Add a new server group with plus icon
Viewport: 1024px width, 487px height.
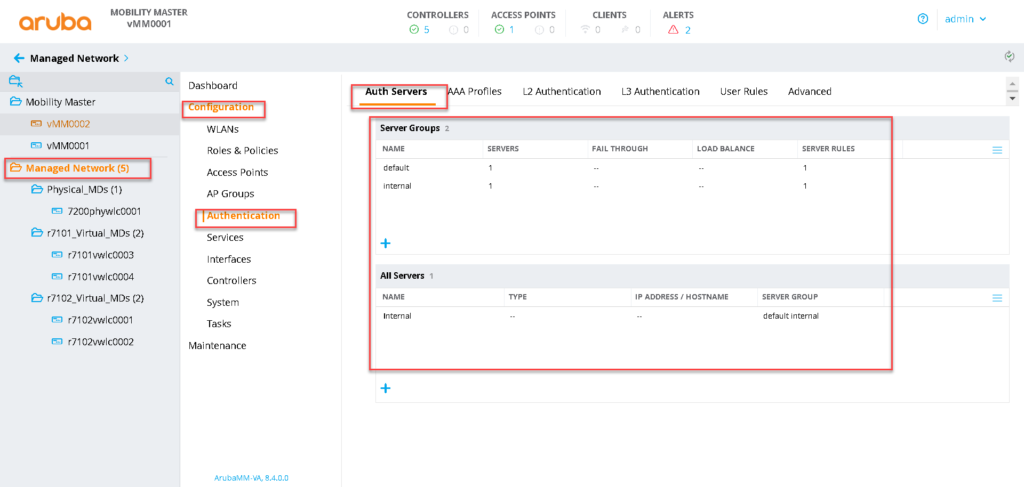[385, 243]
